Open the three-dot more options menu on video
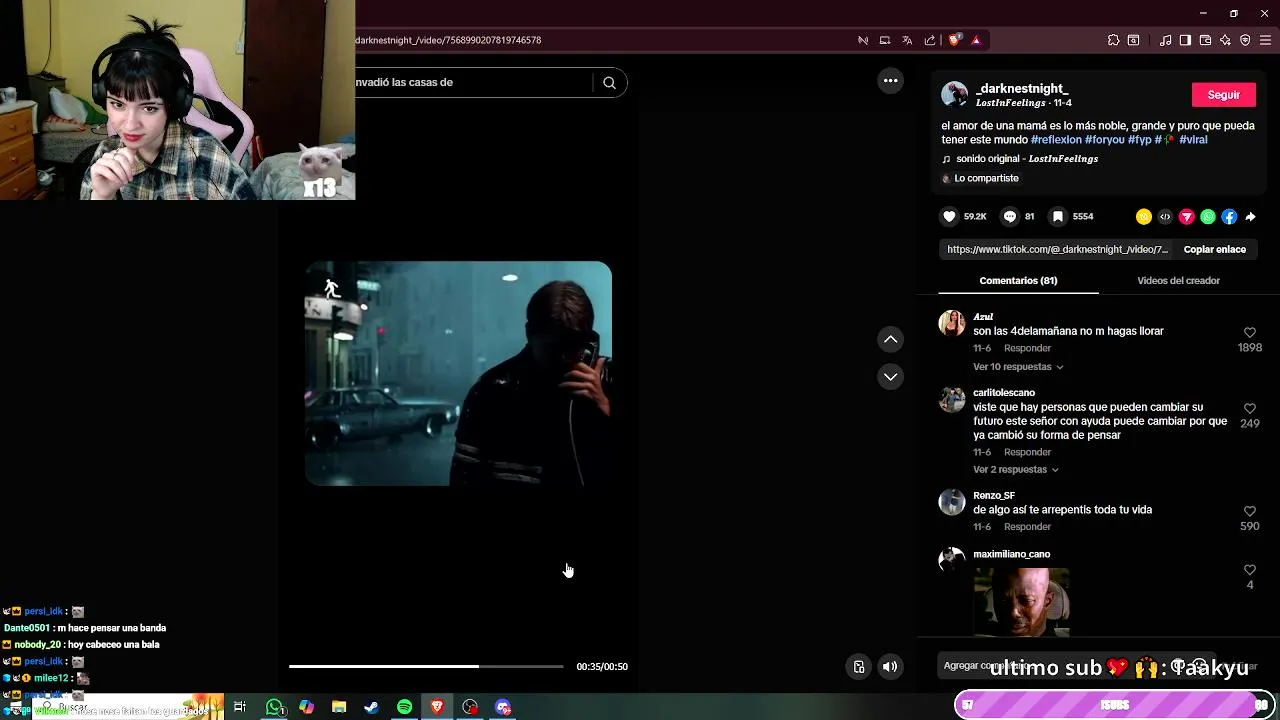The image size is (1280, 720). [x=890, y=81]
